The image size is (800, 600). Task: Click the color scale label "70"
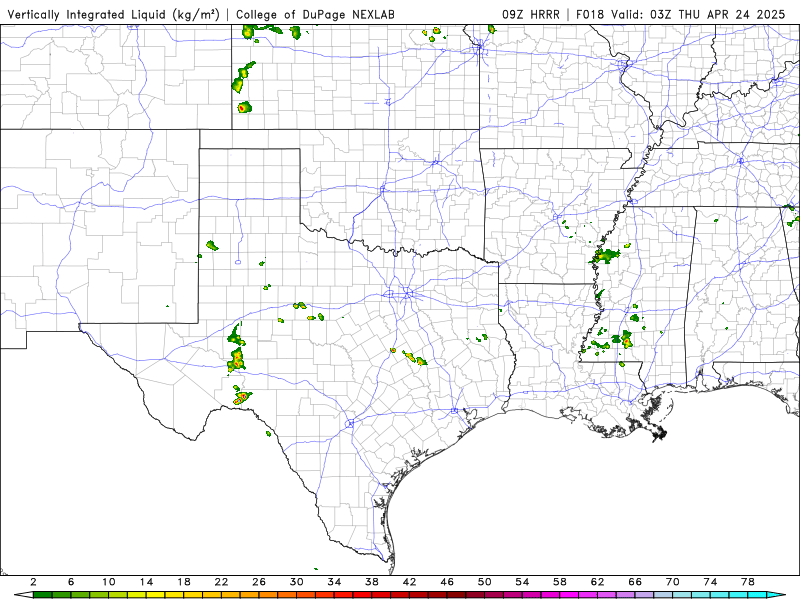[672, 582]
